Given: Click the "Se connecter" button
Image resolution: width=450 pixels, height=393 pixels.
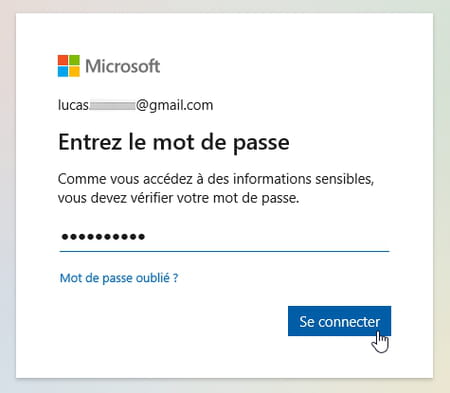Looking at the screenshot, I should (x=339, y=321).
